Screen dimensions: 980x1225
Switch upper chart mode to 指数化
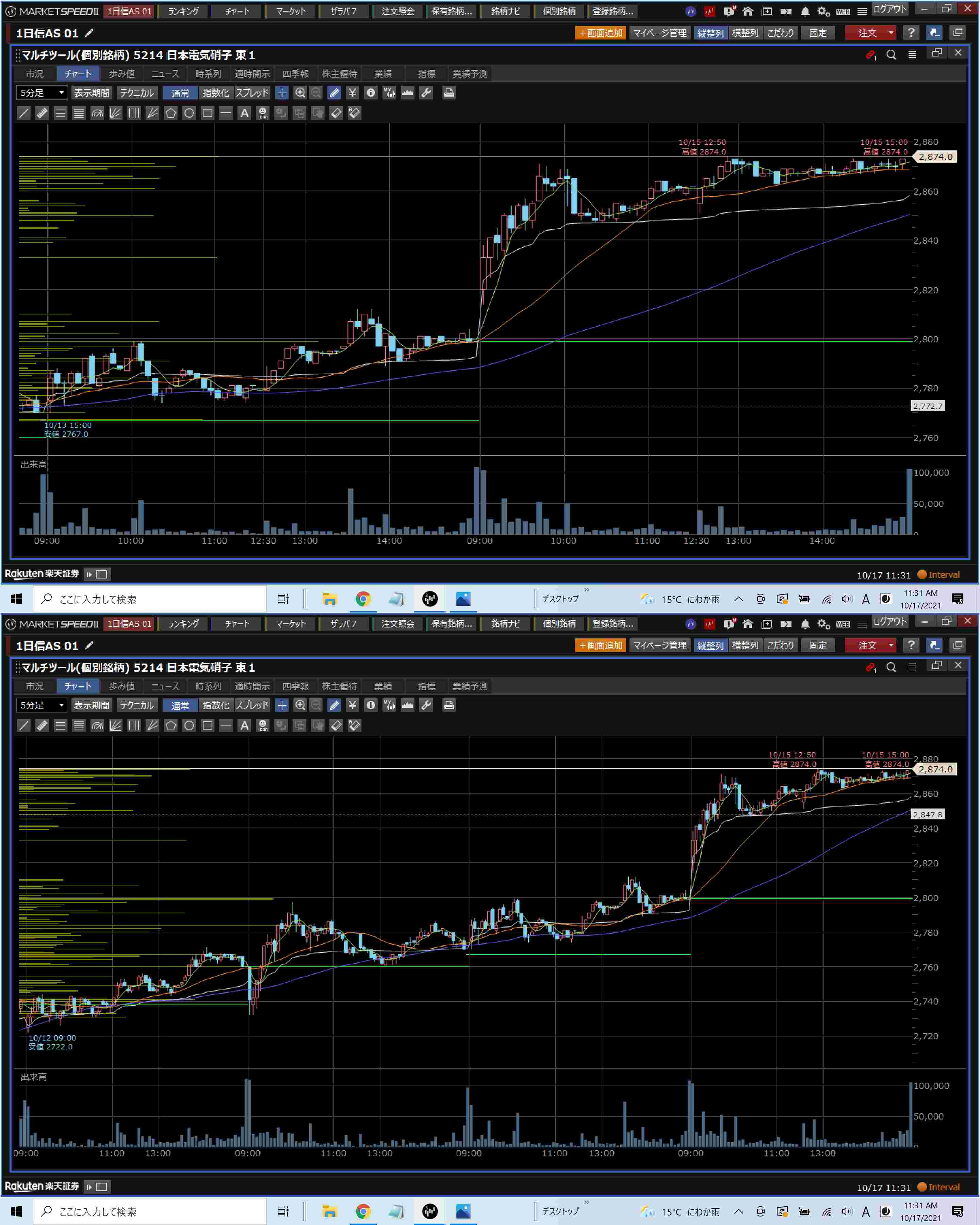tap(216, 93)
